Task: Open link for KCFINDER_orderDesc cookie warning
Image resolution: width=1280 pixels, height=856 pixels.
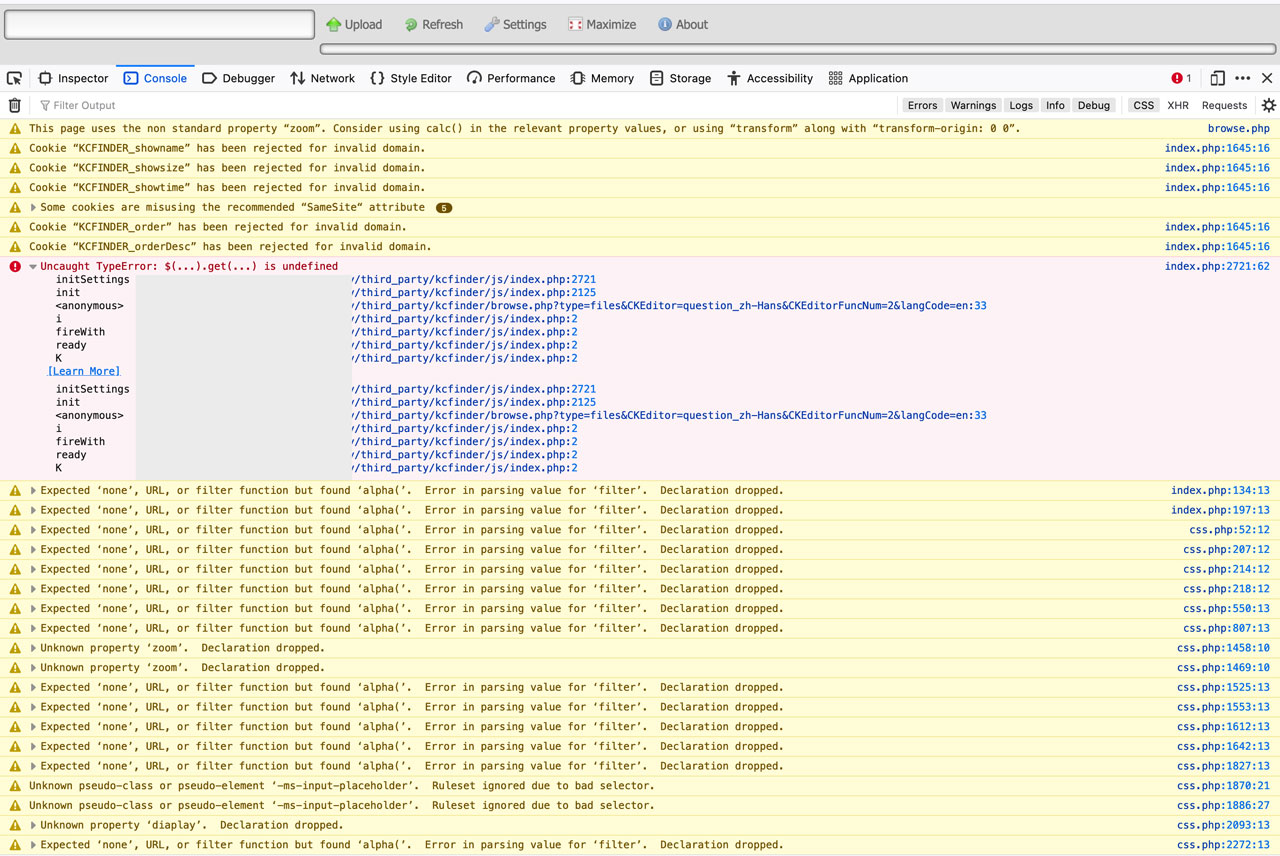Action: (1217, 246)
